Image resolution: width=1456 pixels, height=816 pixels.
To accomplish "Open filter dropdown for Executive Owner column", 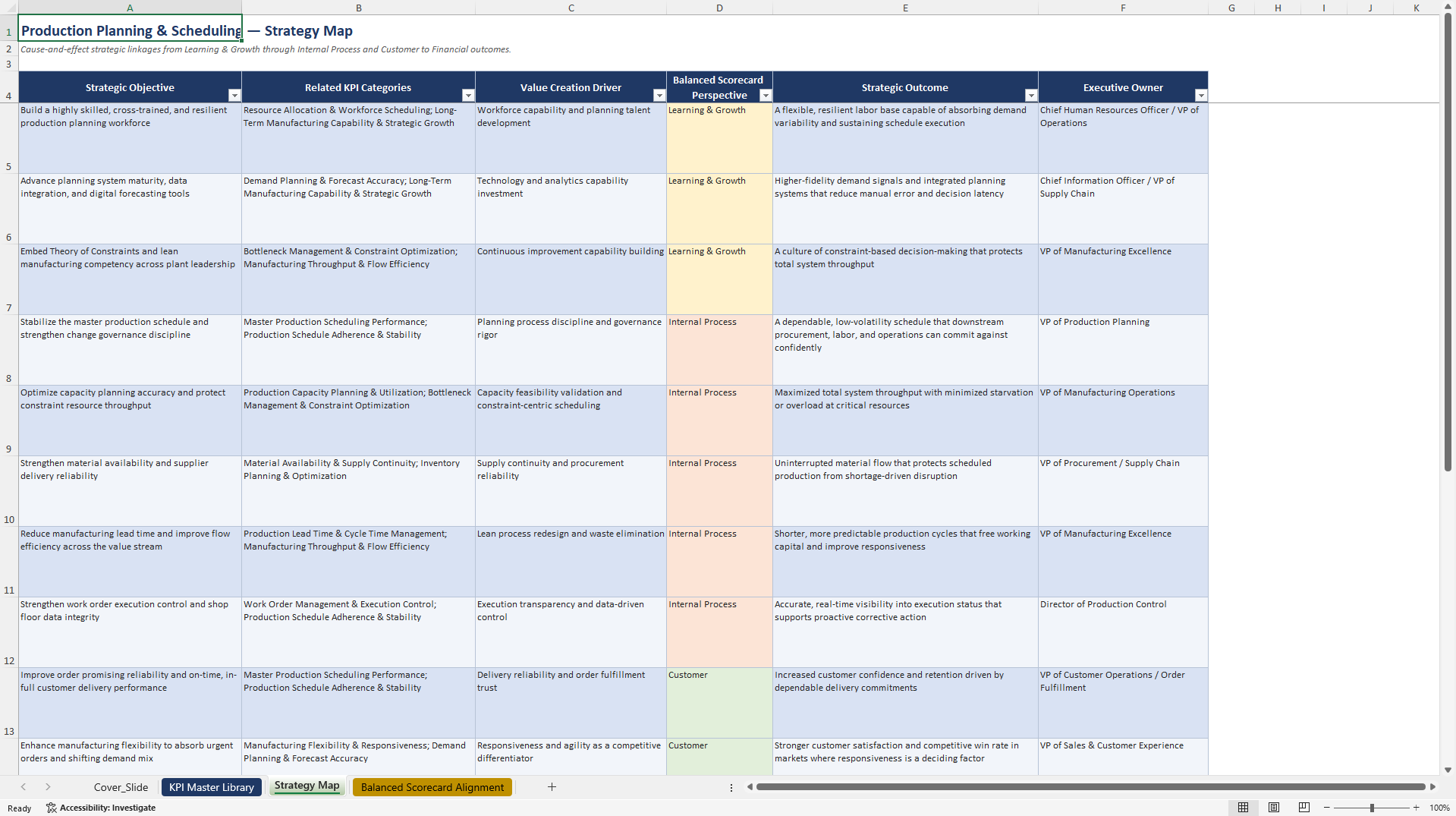I will pyautogui.click(x=1201, y=96).
